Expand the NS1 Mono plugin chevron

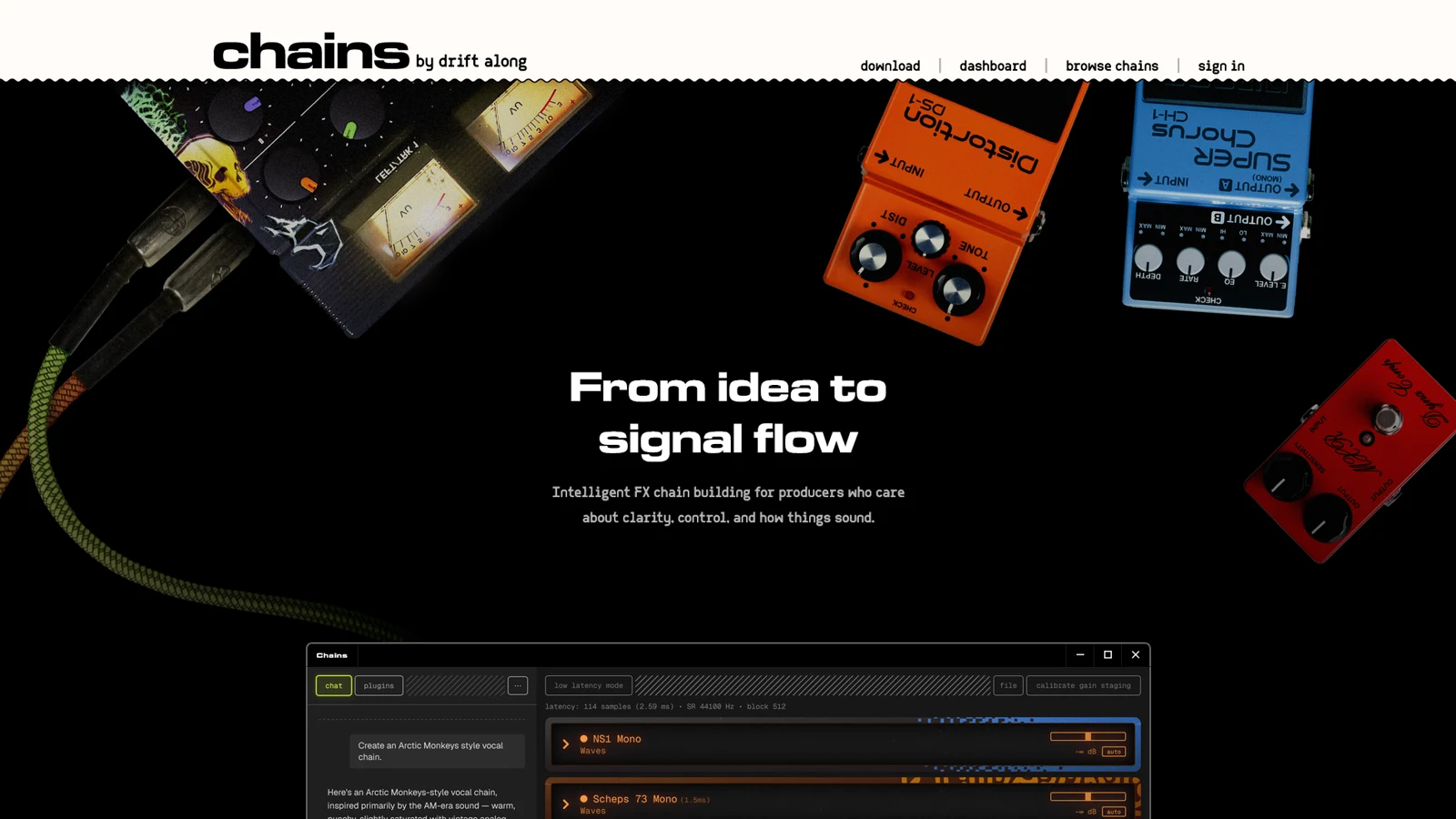click(x=565, y=744)
